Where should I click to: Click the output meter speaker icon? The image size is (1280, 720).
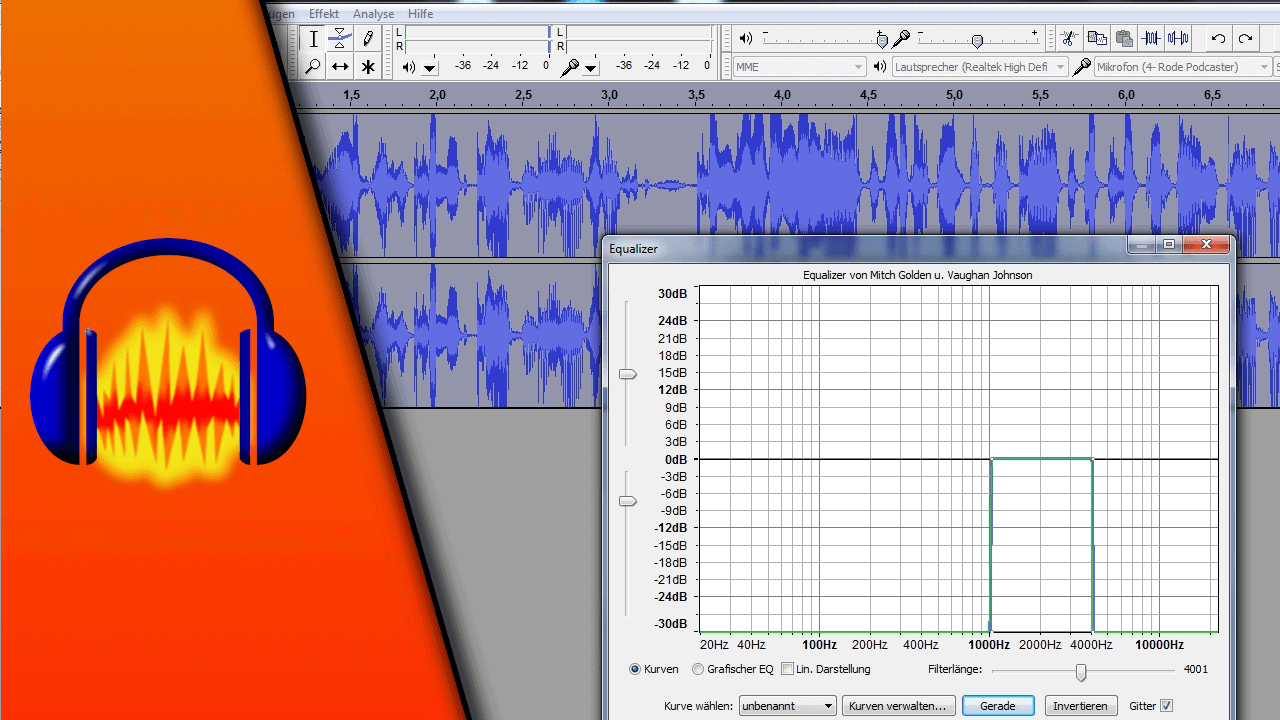pos(409,67)
